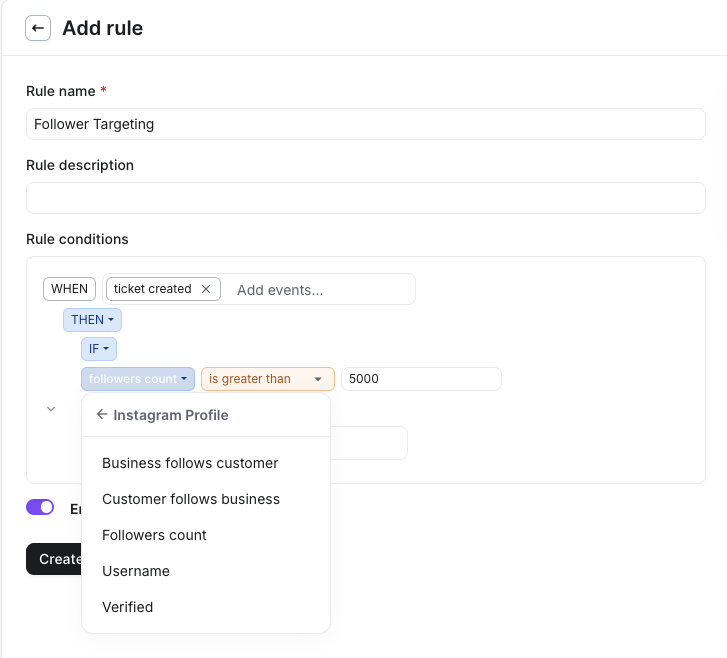Screen dimensions: 727x658
Task: Open the followers count field dropdown
Action: tap(138, 379)
